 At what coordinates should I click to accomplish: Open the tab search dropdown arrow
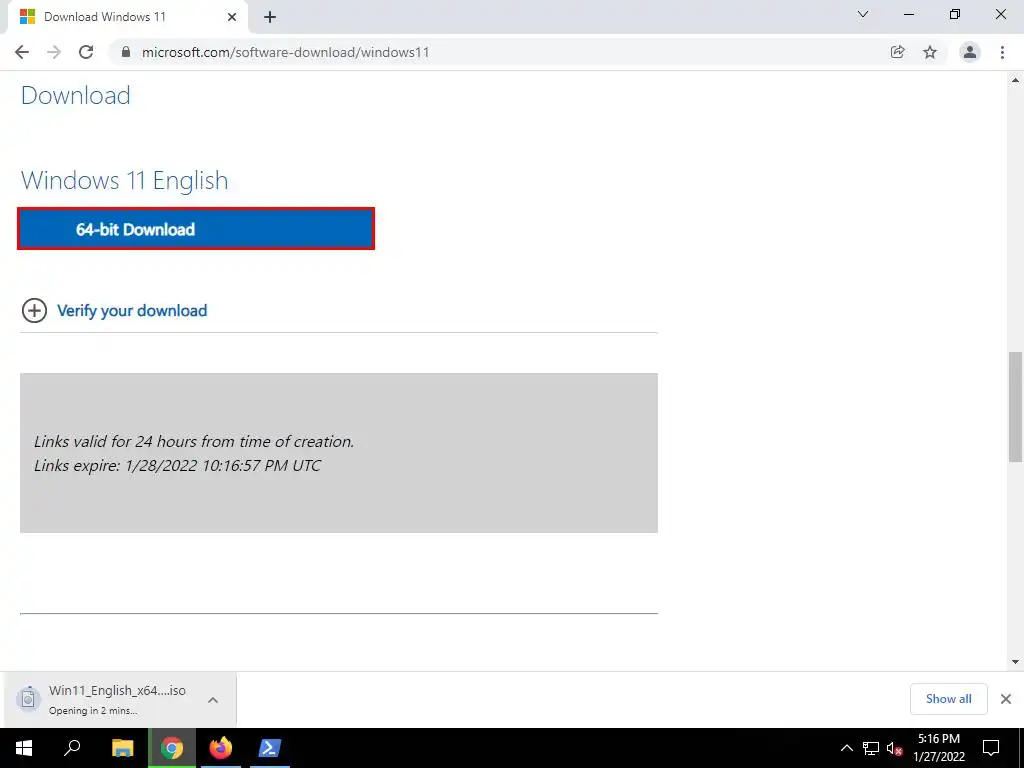pos(863,14)
